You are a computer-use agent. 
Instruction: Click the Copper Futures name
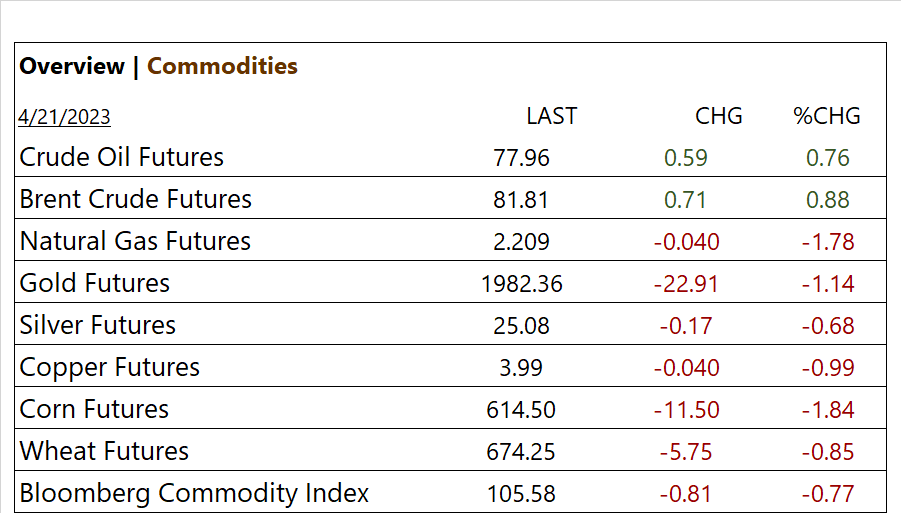[110, 367]
